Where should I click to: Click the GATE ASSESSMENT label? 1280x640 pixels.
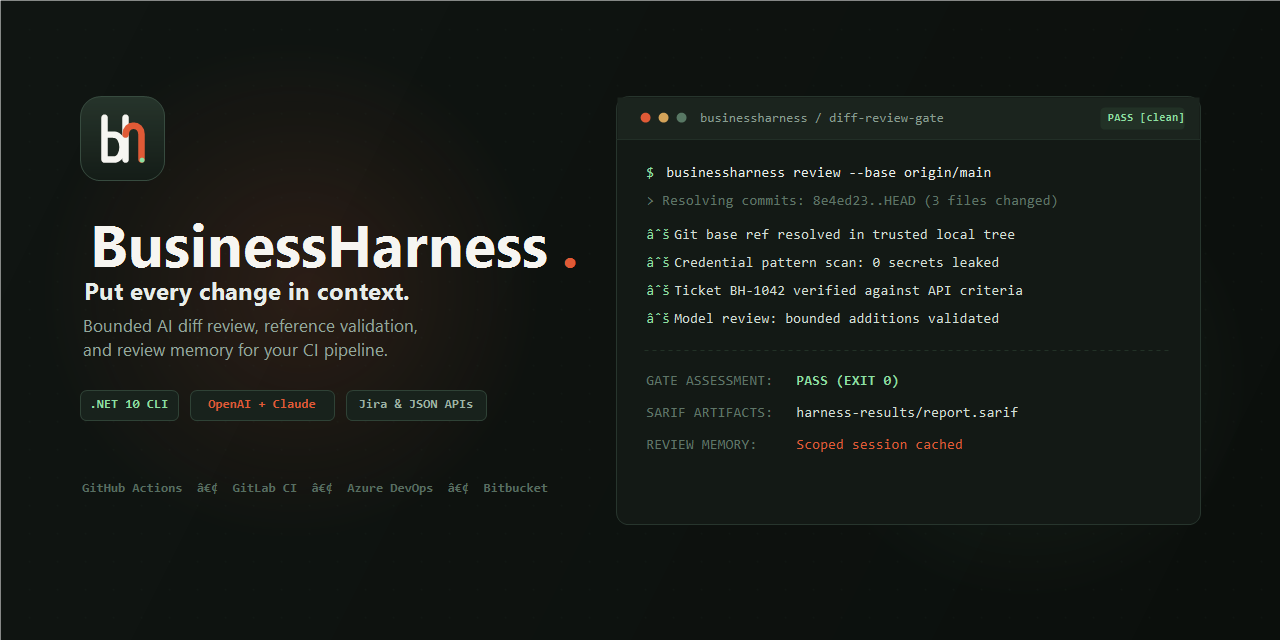pos(709,381)
